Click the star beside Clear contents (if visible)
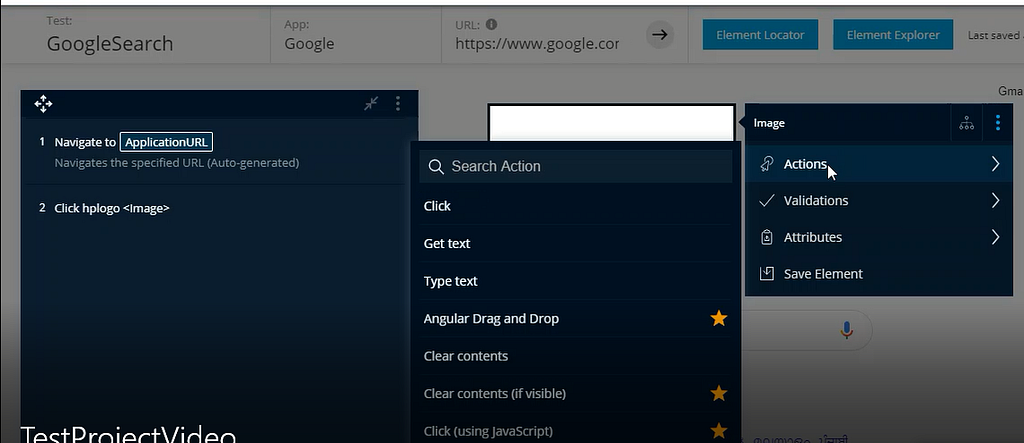Viewport: 1024px width, 443px height. [718, 393]
